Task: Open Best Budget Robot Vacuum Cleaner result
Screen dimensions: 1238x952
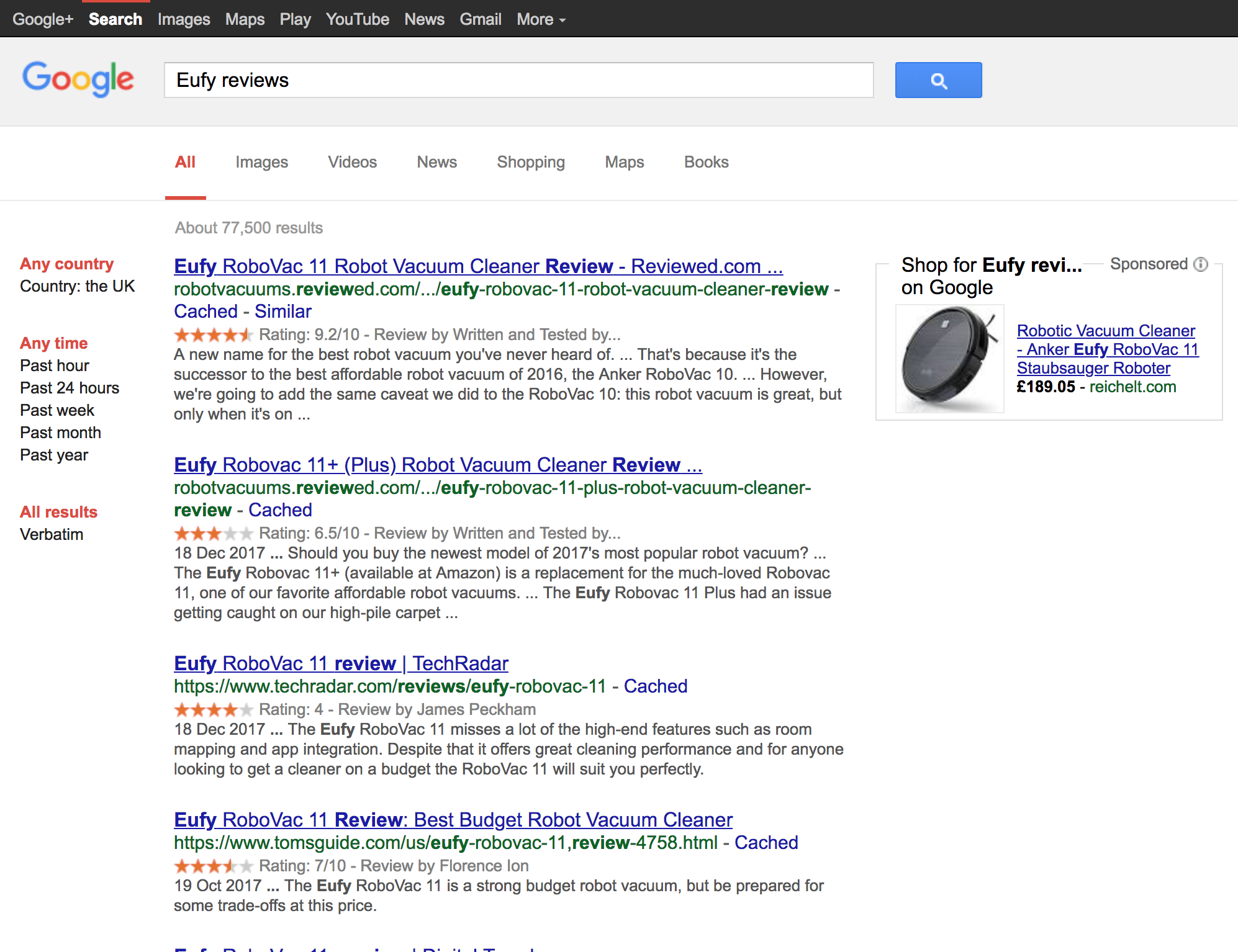Action: 453,820
